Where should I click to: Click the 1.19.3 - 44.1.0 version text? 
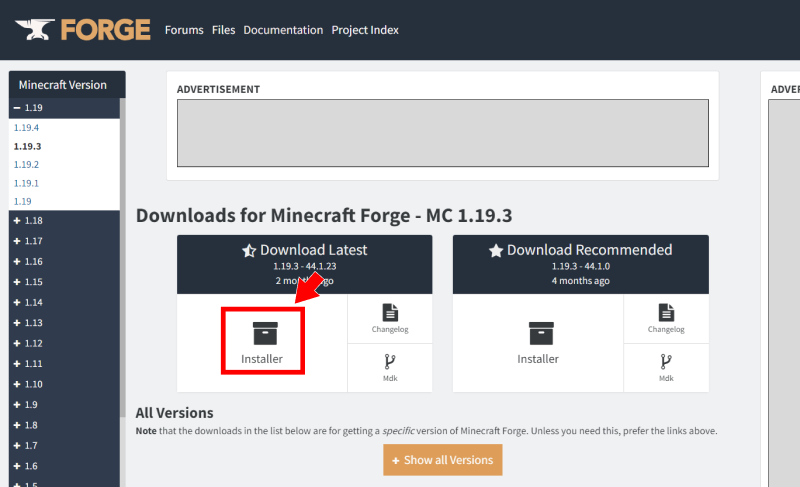581,266
